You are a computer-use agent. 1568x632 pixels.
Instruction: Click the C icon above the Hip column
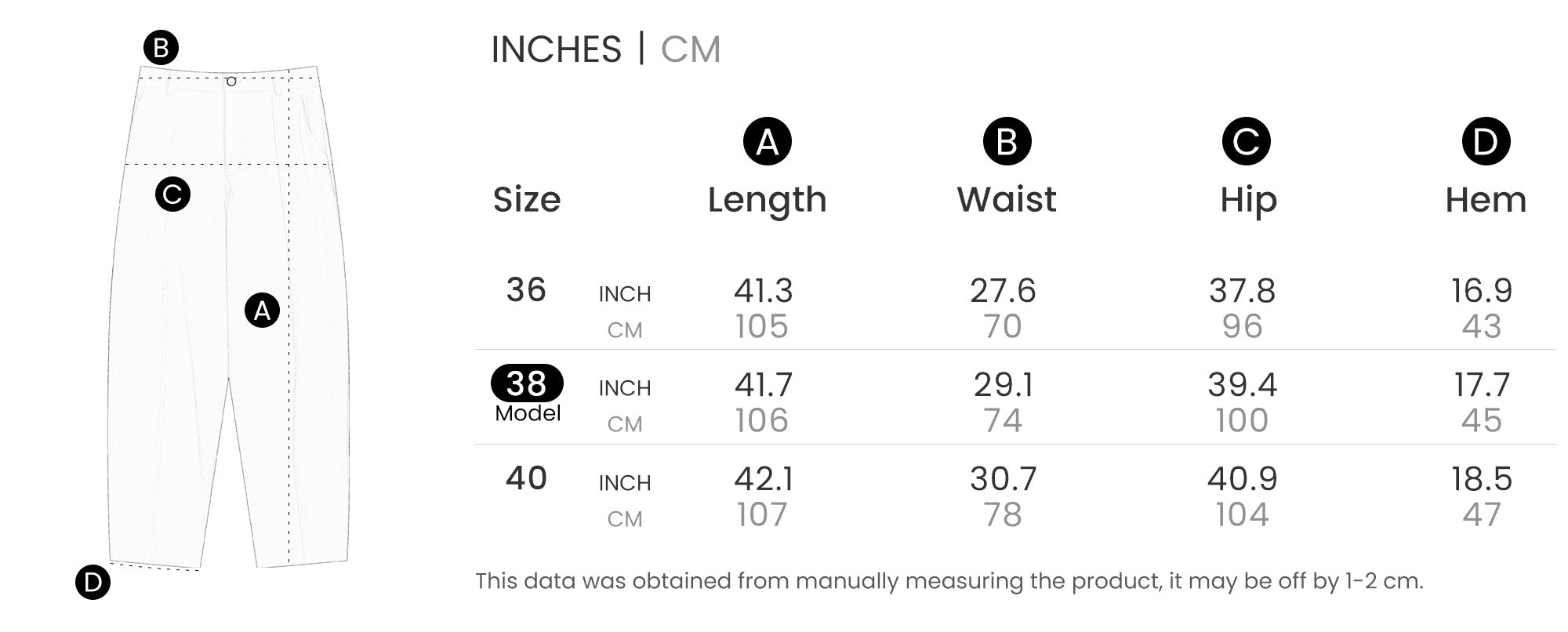tap(1246, 142)
